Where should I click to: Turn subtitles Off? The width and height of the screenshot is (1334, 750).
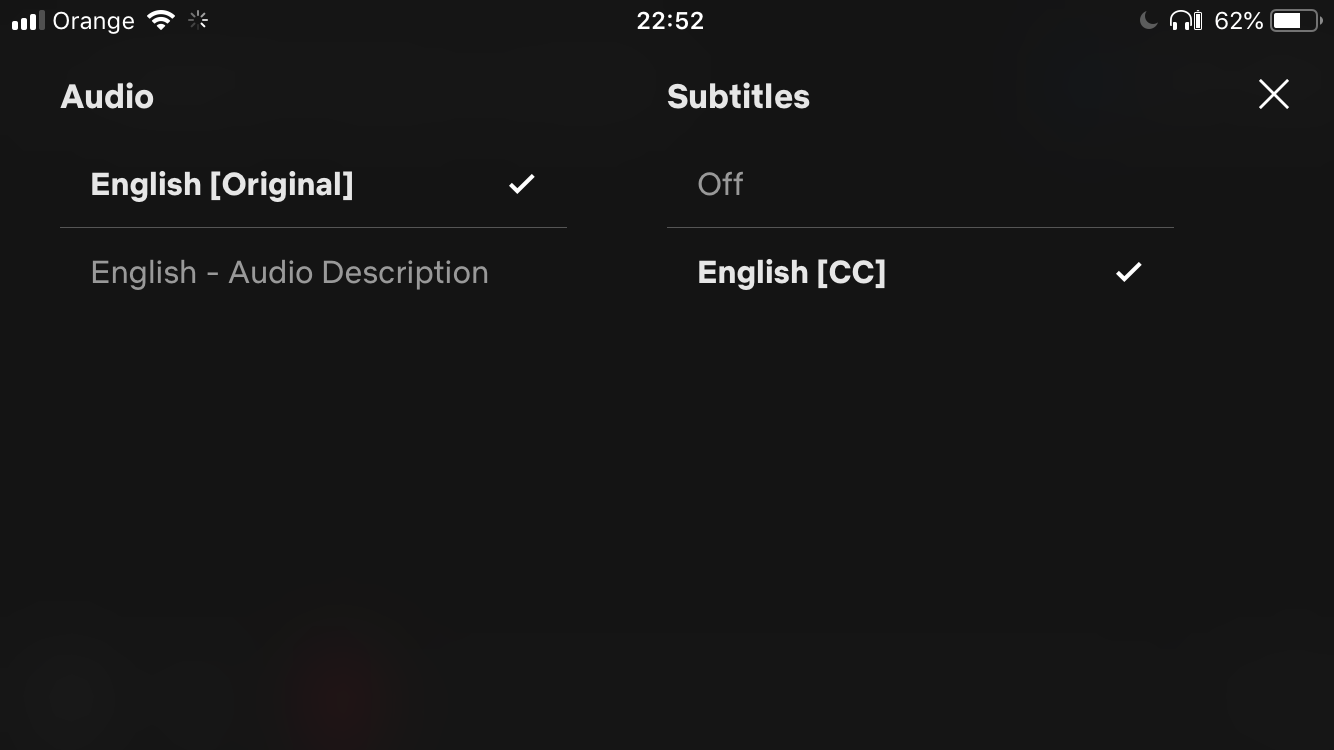point(720,184)
